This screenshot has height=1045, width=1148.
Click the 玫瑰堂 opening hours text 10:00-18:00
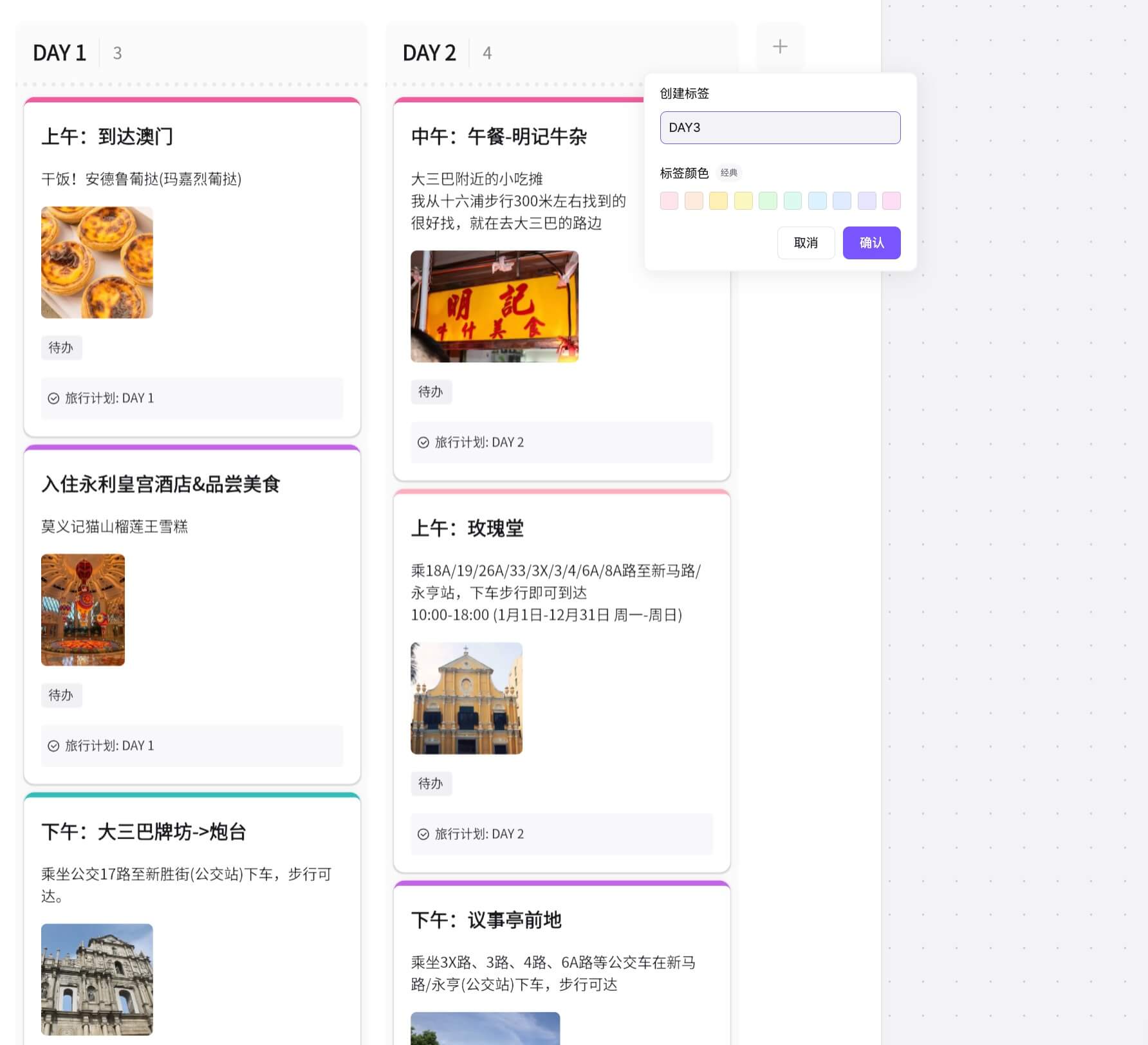pos(546,615)
